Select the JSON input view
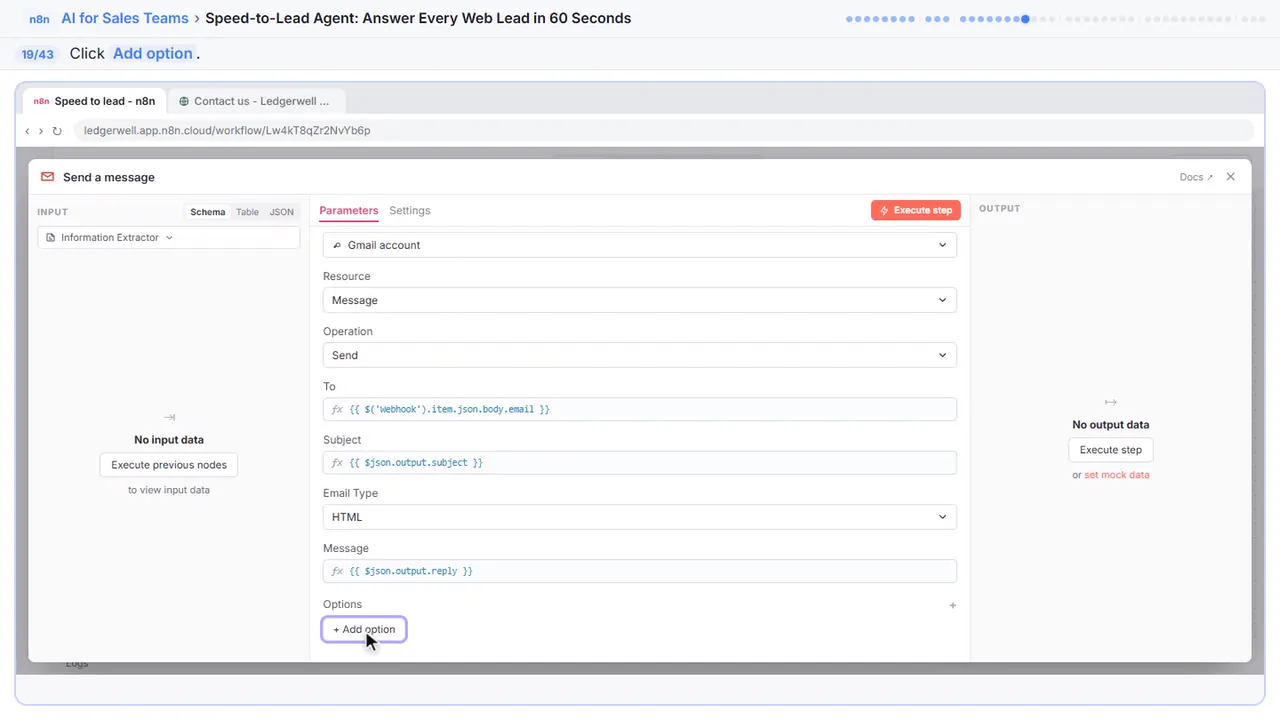This screenshot has width=1280, height=720. [282, 212]
